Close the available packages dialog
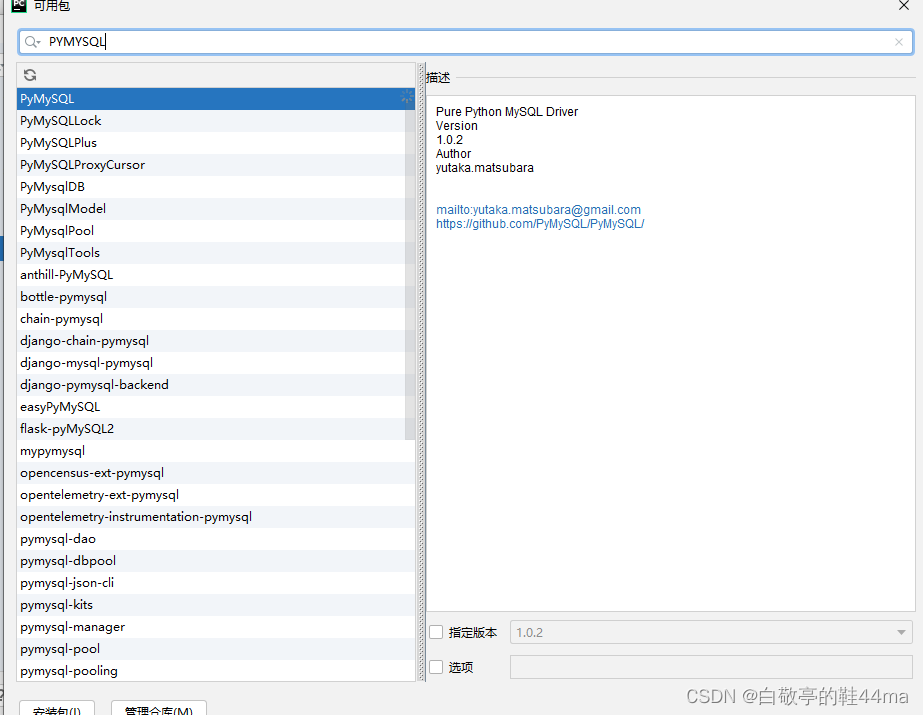This screenshot has width=923, height=715. pyautogui.click(x=904, y=5)
